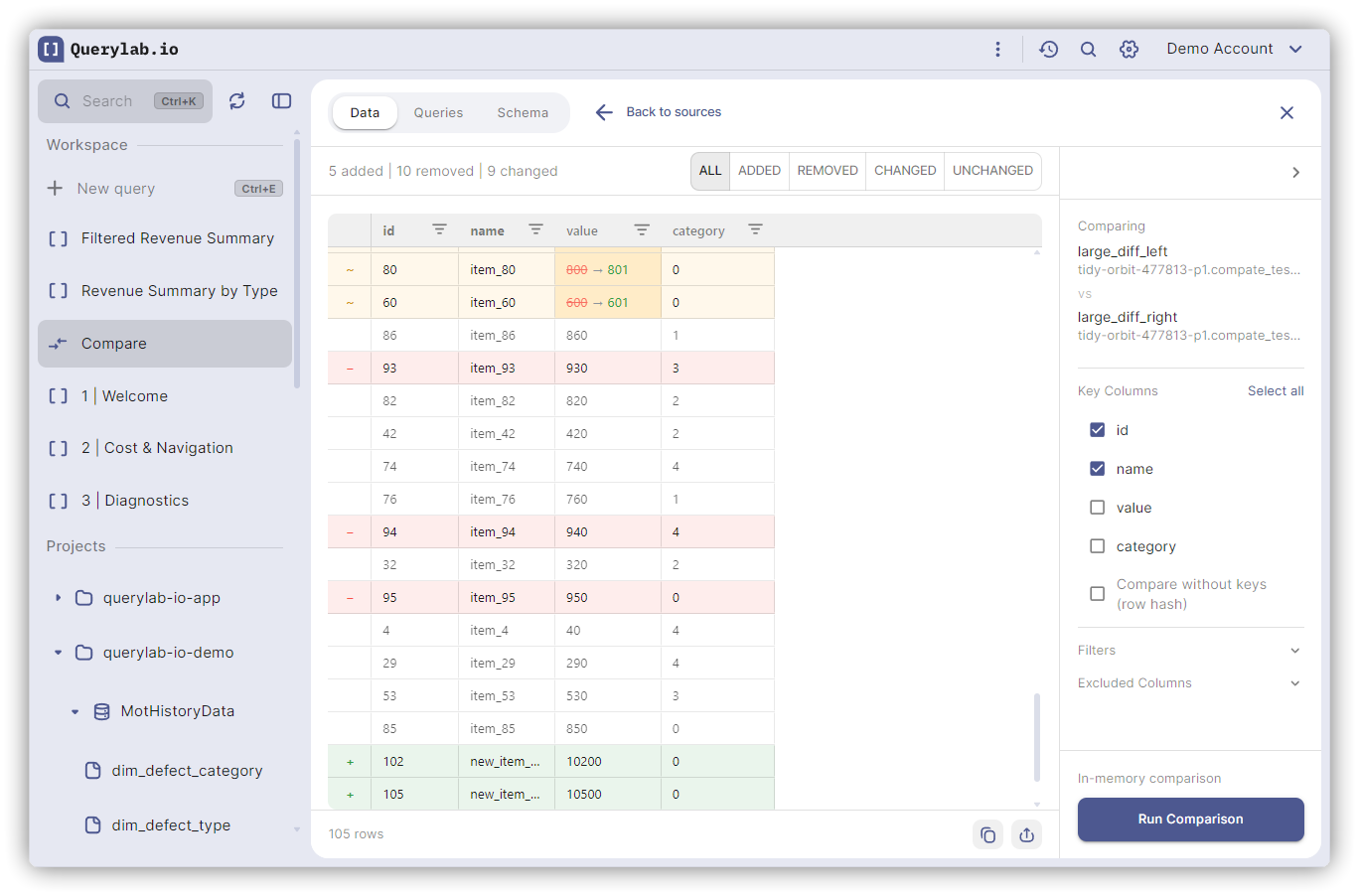Click filter icon on the value column

coord(642,230)
